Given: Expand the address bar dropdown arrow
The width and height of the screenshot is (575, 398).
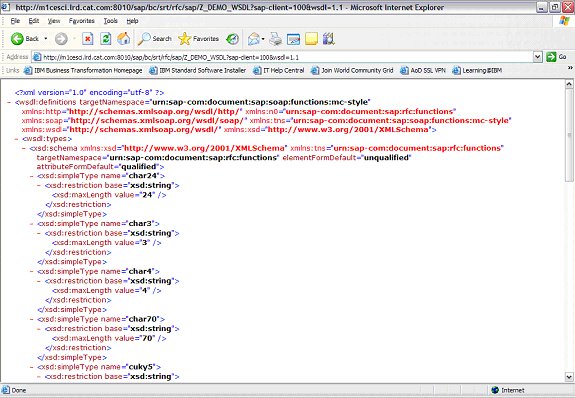Looking at the screenshot, I should (538, 57).
